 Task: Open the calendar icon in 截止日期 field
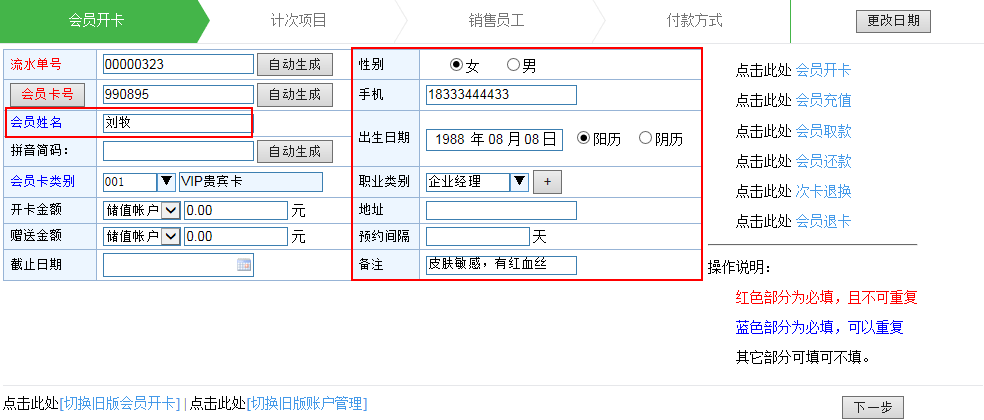pyautogui.click(x=243, y=264)
